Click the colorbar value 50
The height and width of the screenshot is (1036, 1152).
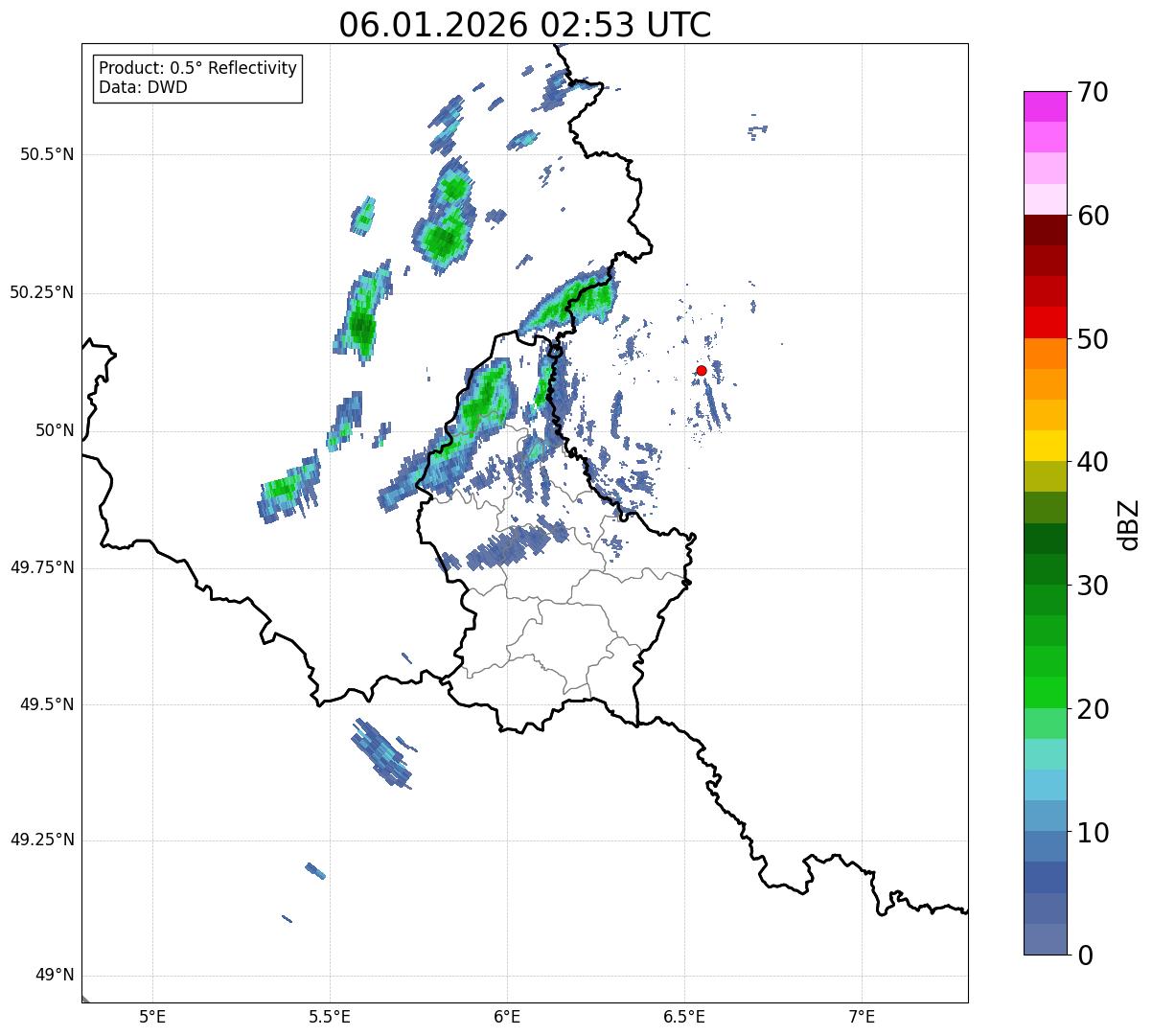pyautogui.click(x=1093, y=339)
